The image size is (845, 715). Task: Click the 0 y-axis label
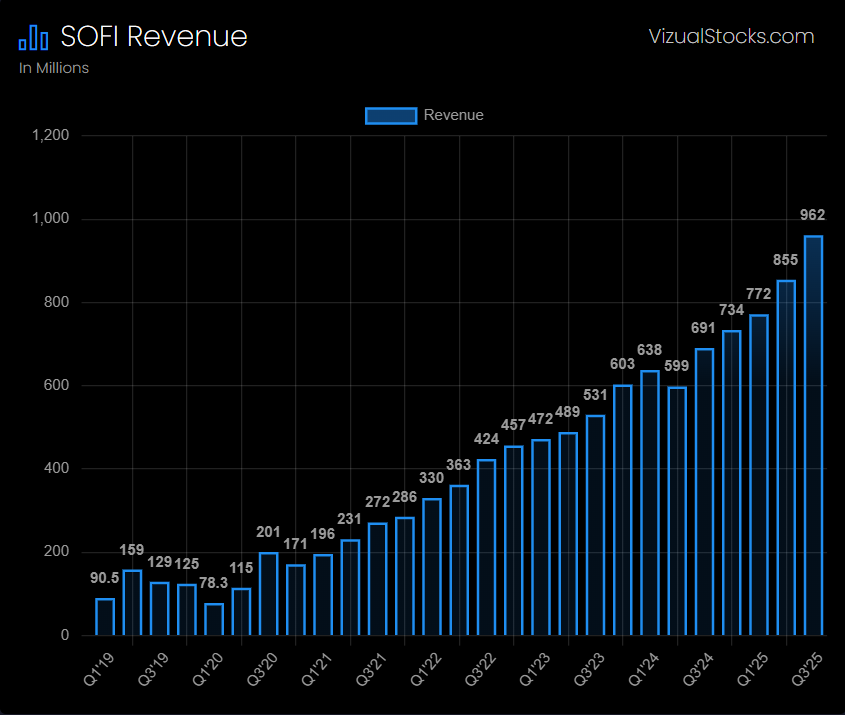[65, 635]
